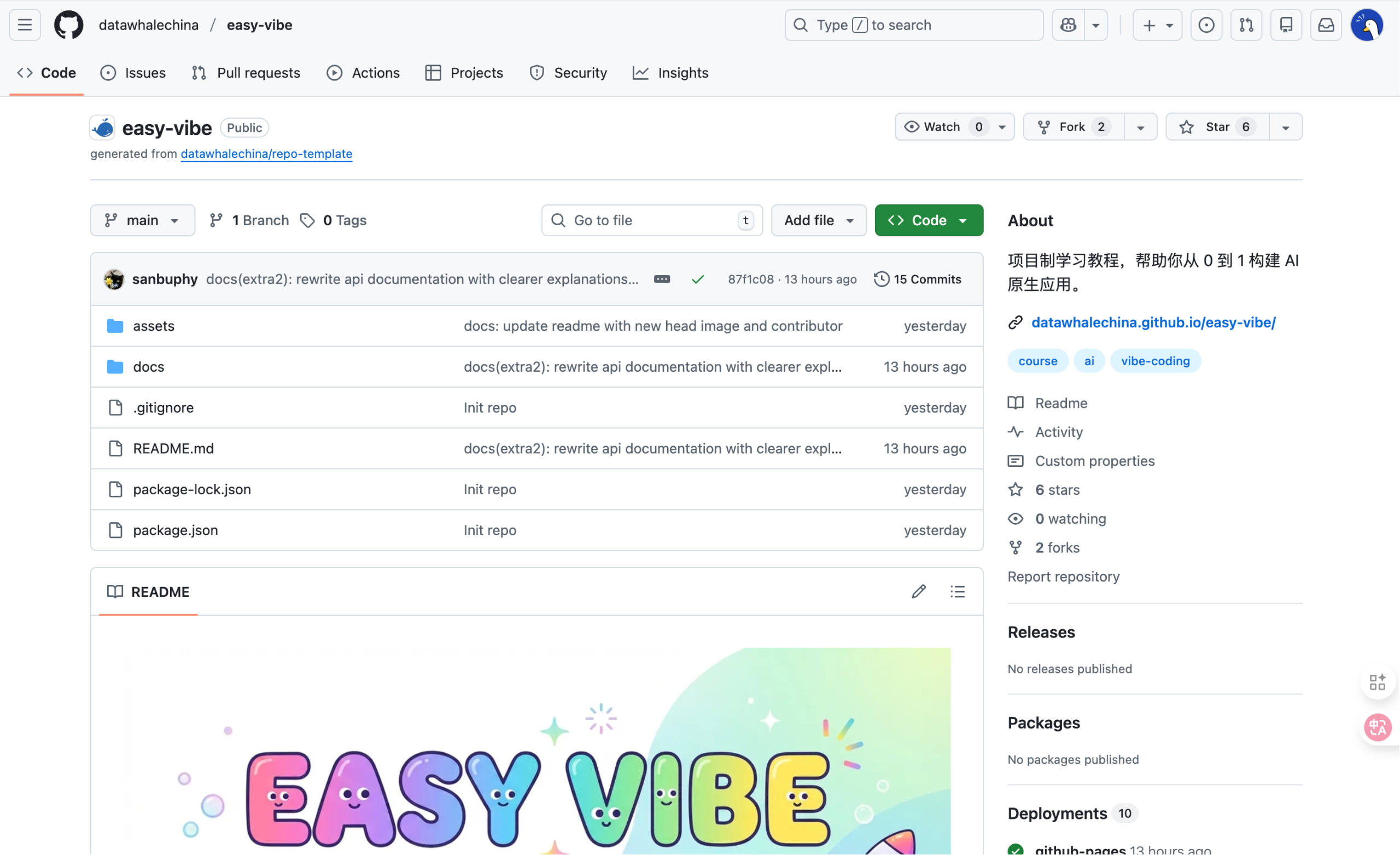
Task: Expand the Star button dropdown
Action: coord(1286,127)
